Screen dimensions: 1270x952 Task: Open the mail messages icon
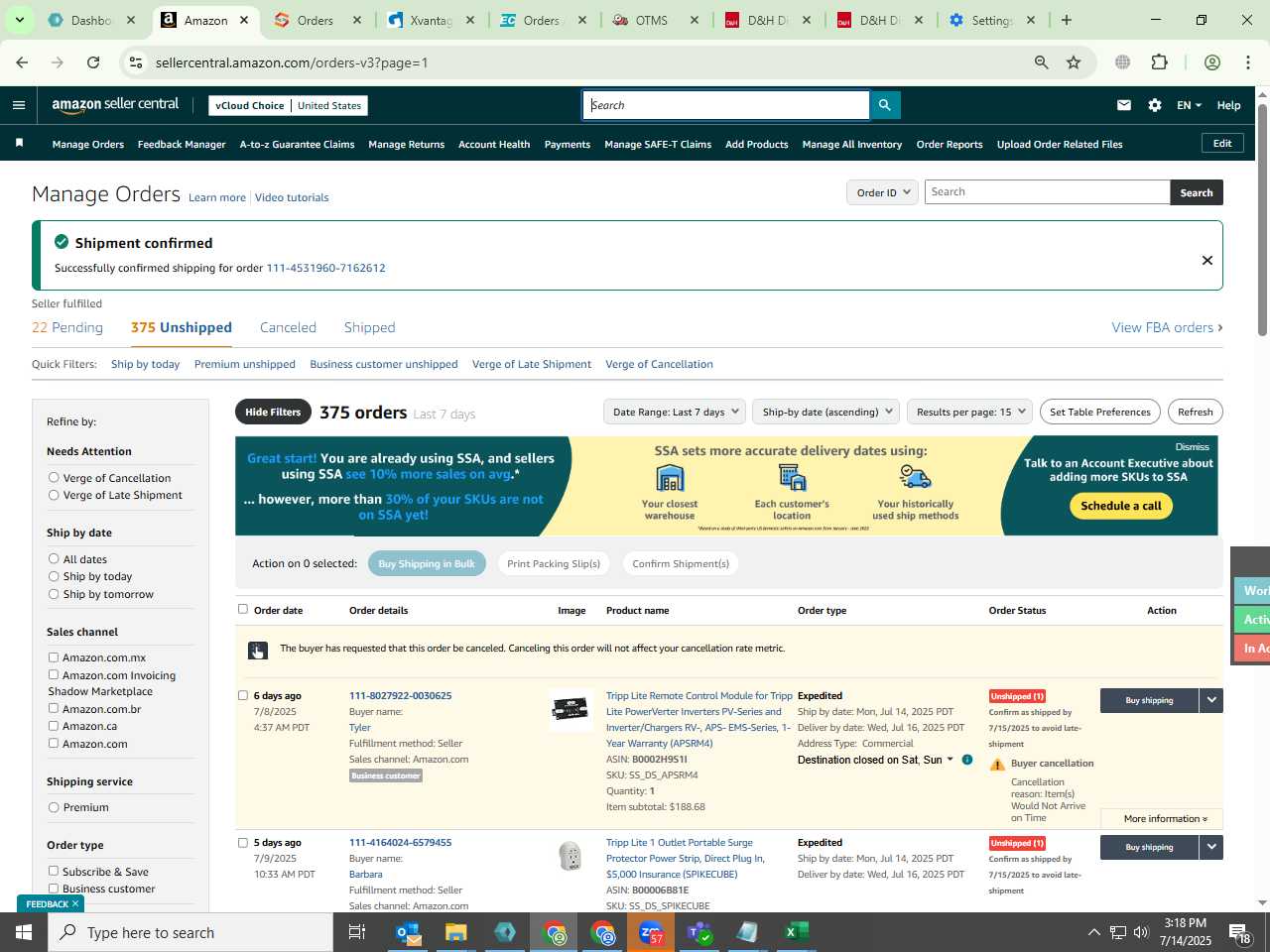(x=1124, y=105)
